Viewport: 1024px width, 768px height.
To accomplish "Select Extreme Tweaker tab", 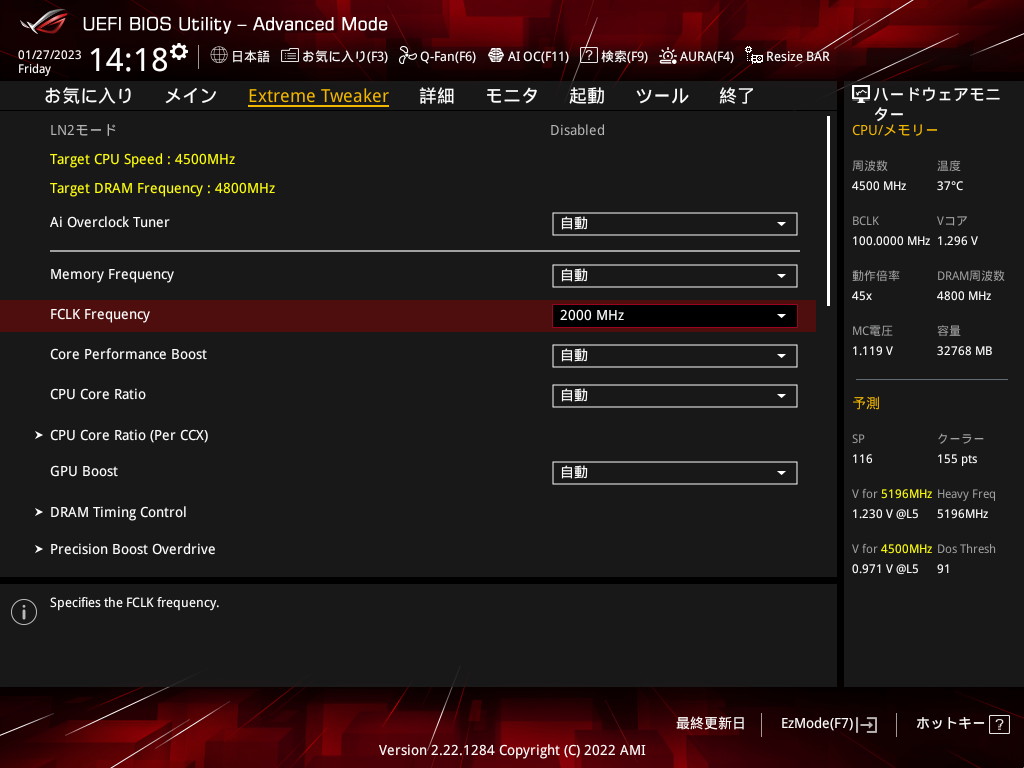I will [319, 96].
